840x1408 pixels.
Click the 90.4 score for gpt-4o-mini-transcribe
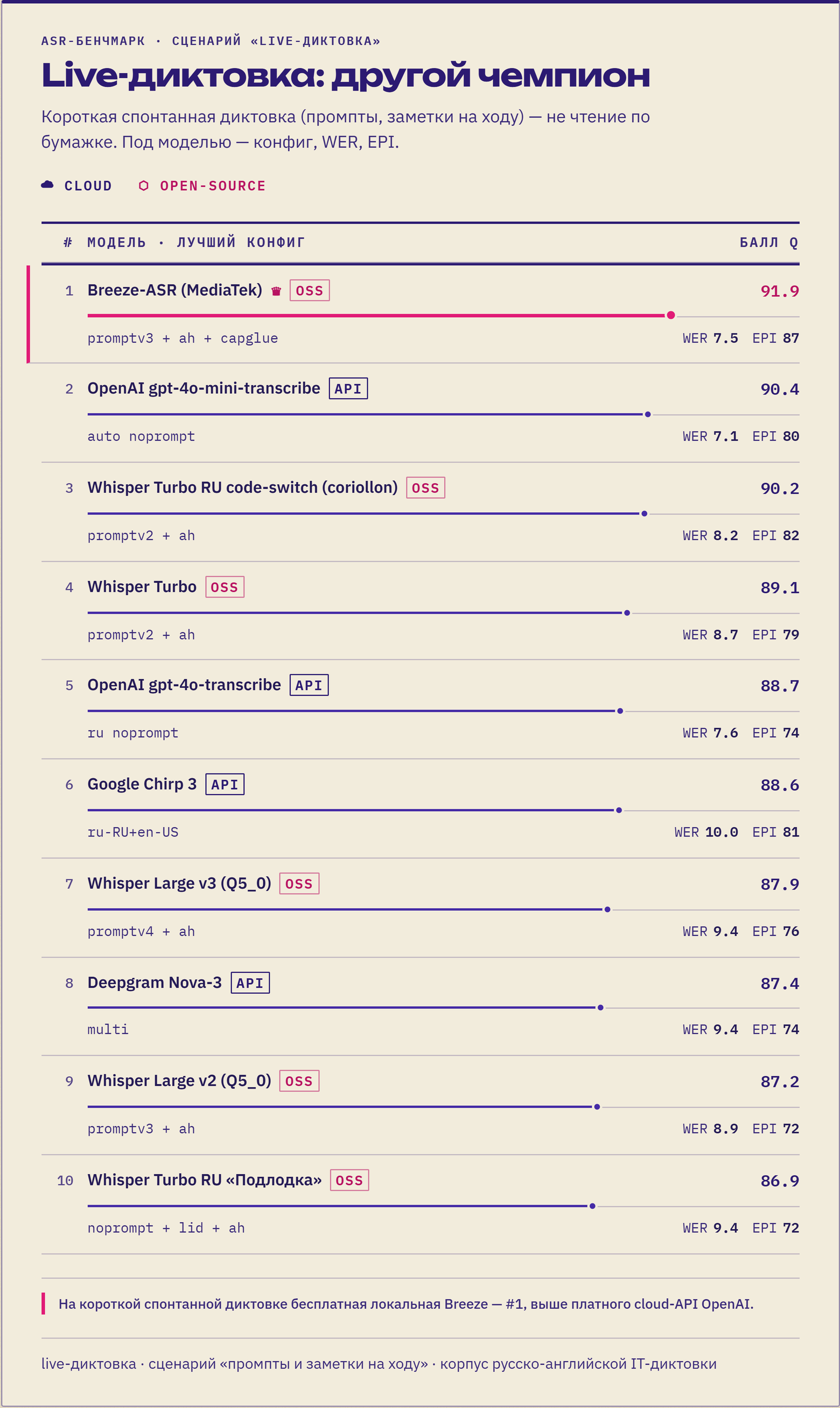[780, 389]
